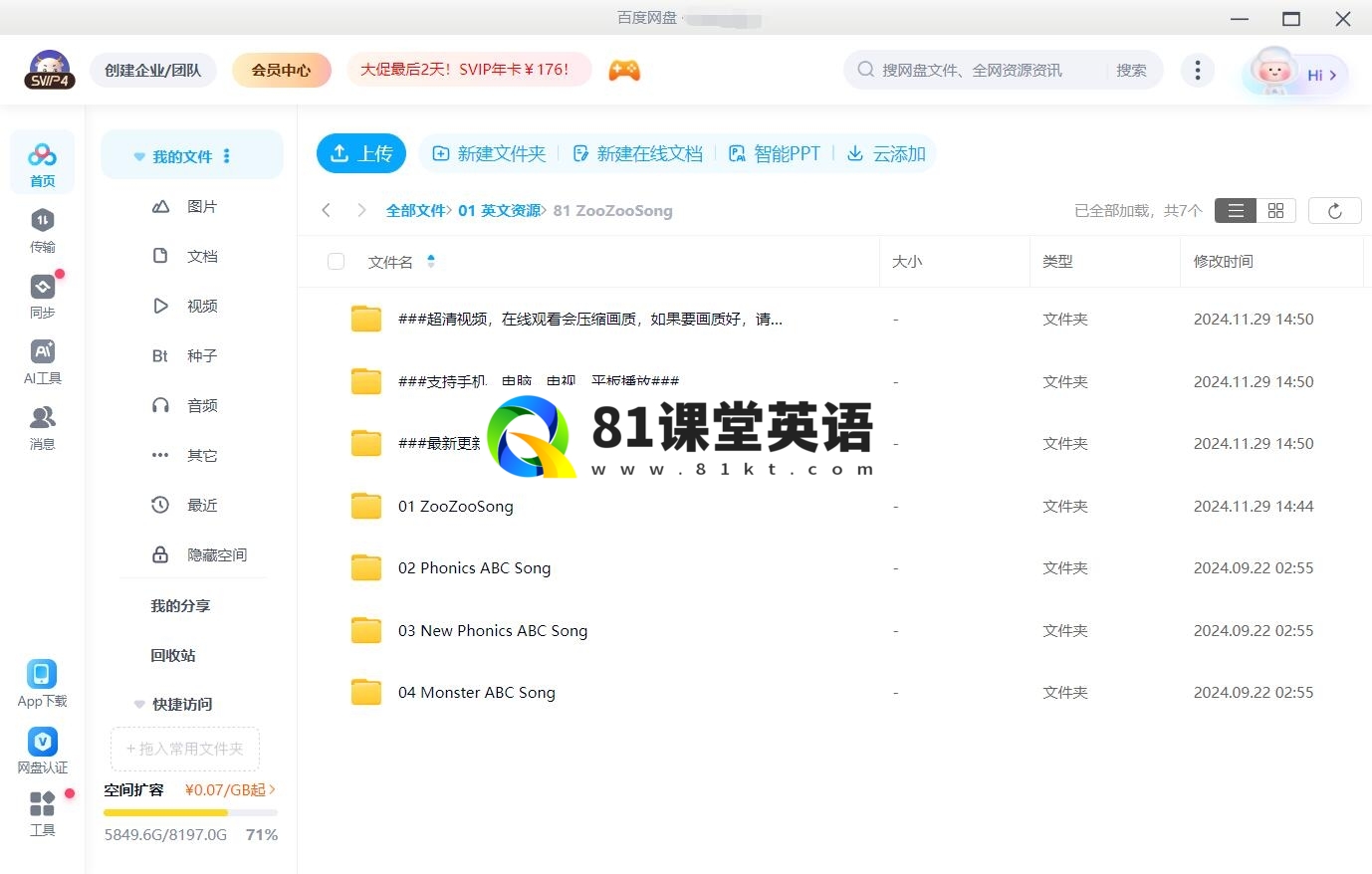
Task: Open the 首页 home sidebar icon
Action: point(42,163)
